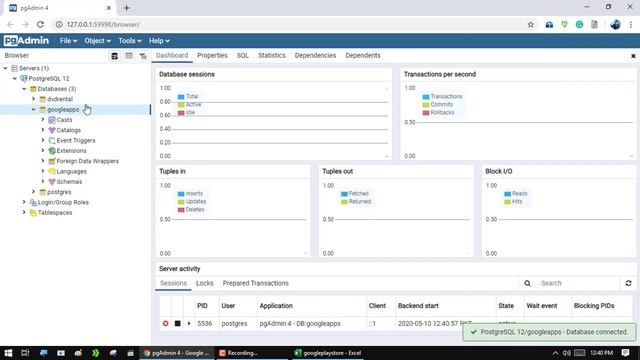Viewport: 640px width, 360px height.
Task: Switch to the Dependents tab
Action: click(363, 56)
